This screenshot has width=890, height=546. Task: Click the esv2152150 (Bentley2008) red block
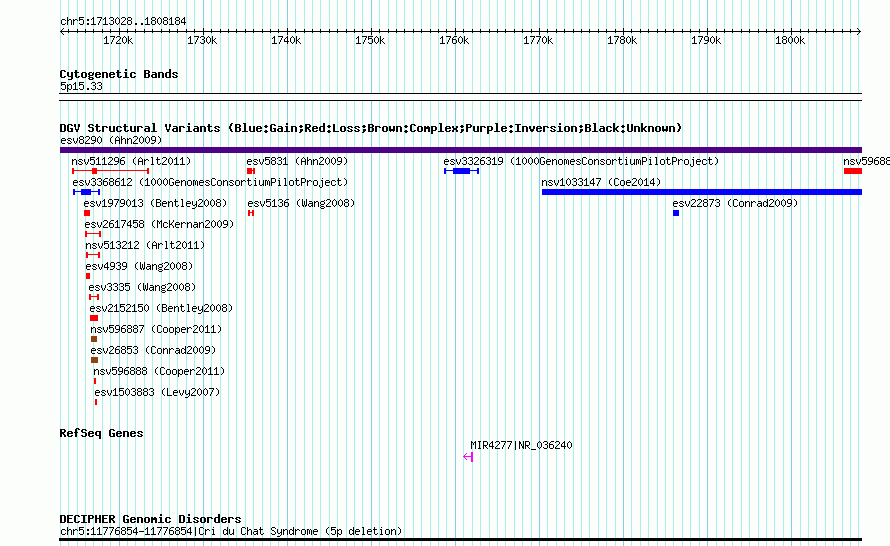pyautogui.click(x=94, y=318)
